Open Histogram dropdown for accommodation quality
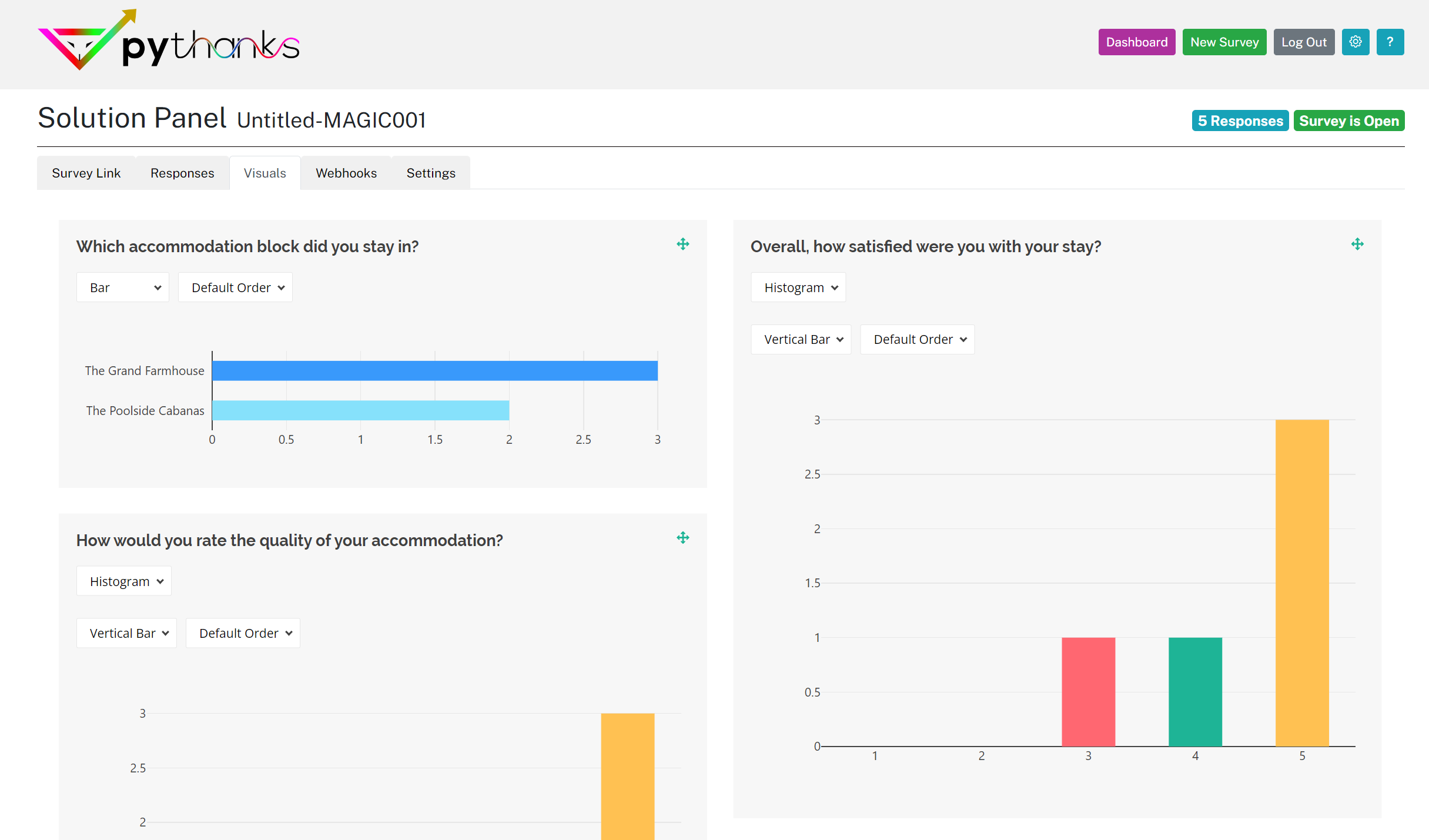The height and width of the screenshot is (840, 1429). (123, 581)
